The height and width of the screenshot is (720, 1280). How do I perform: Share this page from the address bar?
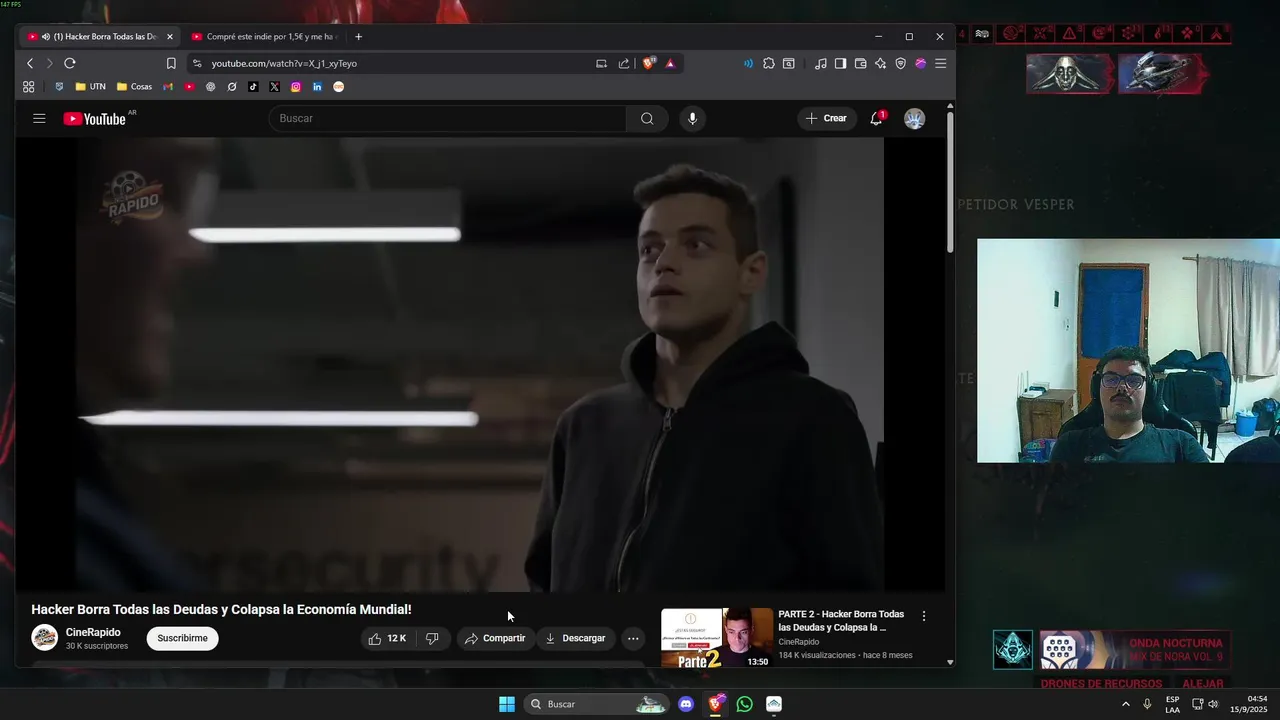click(624, 63)
